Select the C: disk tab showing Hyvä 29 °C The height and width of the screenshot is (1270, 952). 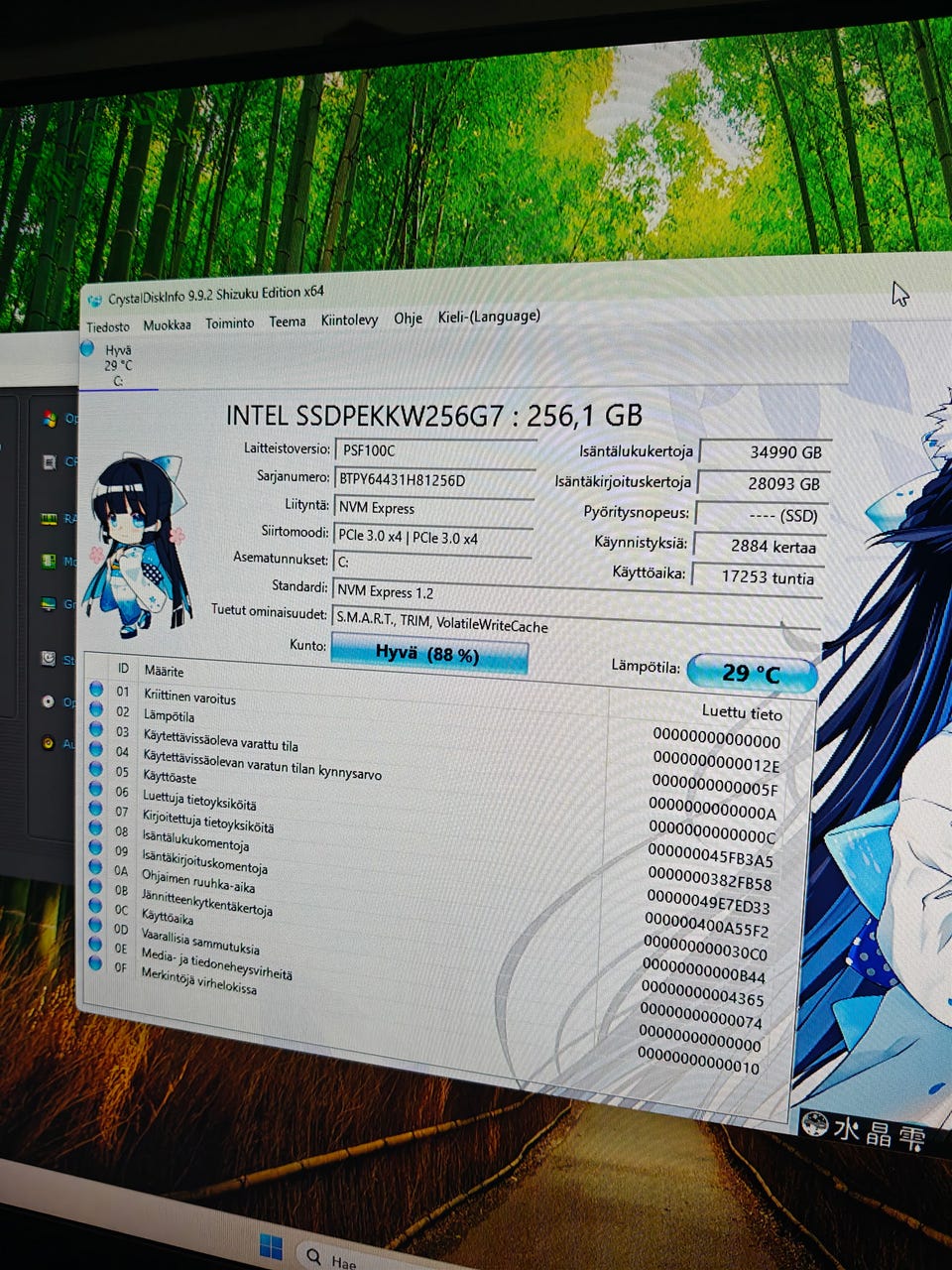click(x=118, y=364)
